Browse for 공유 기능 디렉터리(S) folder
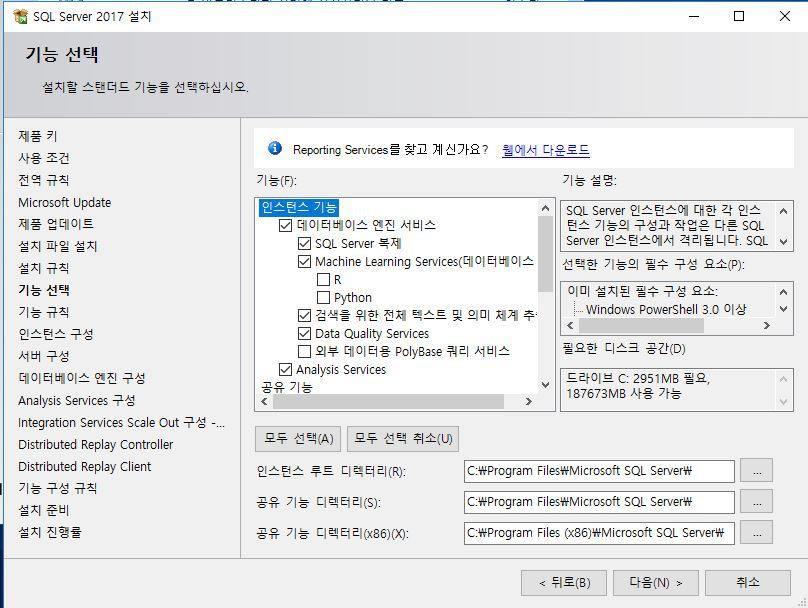The width and height of the screenshot is (808, 608). (756, 501)
